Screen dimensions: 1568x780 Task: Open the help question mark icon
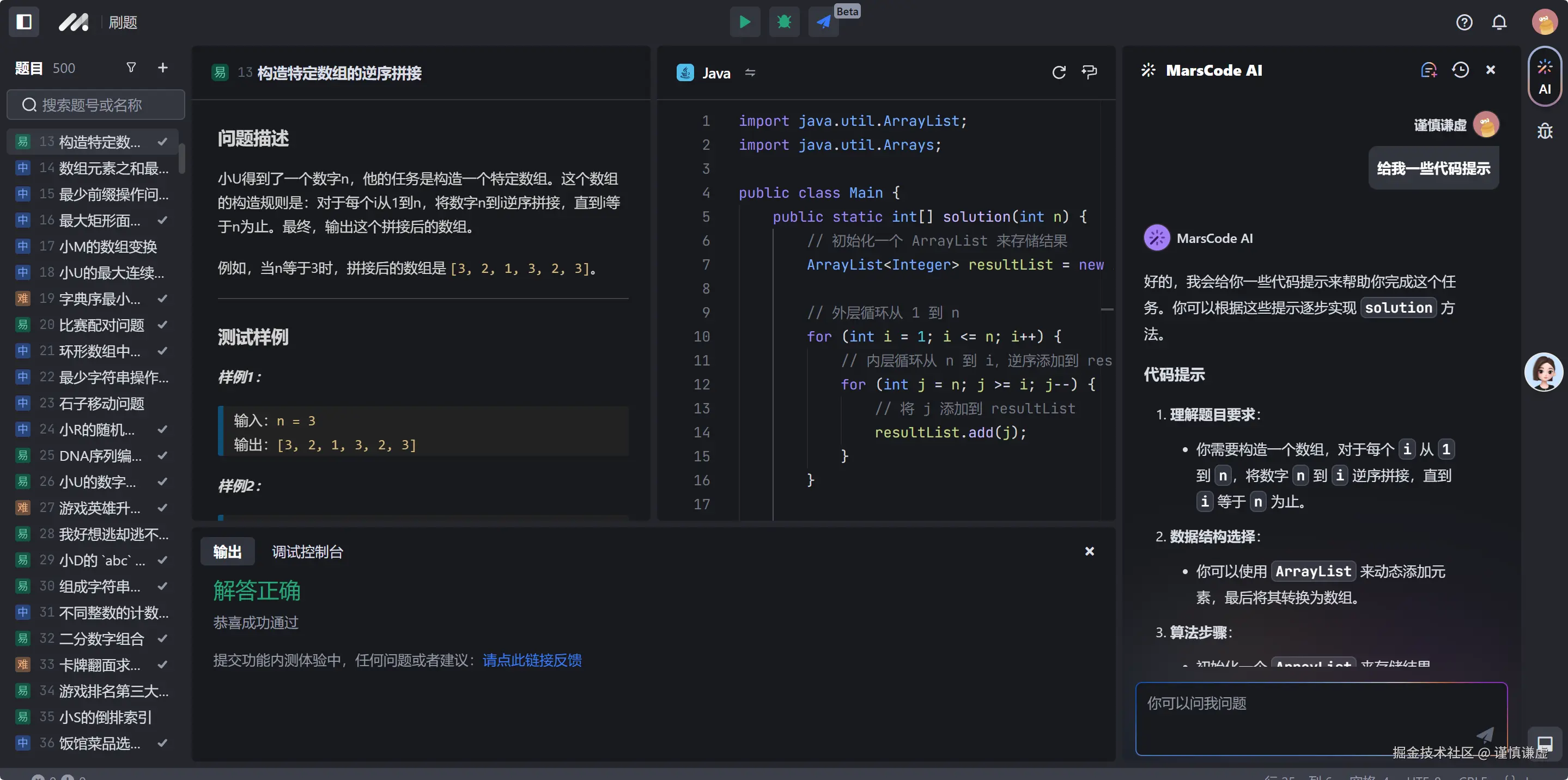(x=1464, y=22)
